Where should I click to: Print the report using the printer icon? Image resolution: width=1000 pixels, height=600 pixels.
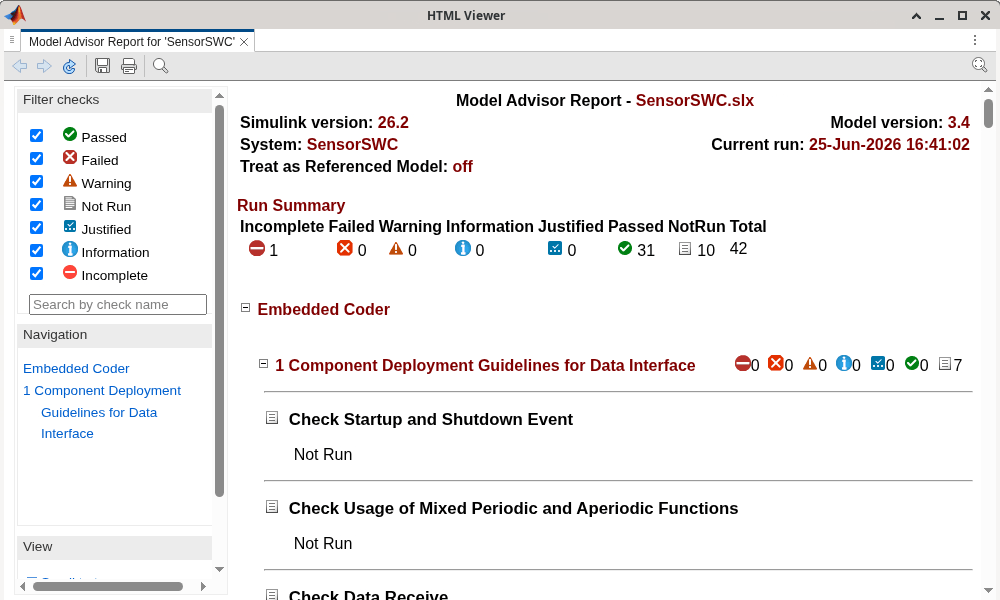pos(129,66)
